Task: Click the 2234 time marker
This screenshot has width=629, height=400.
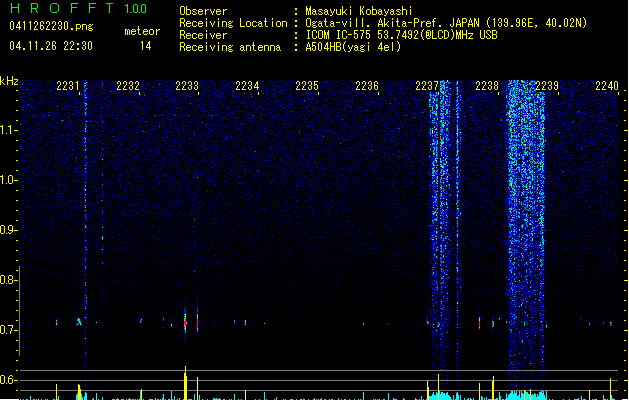Action: (x=247, y=86)
